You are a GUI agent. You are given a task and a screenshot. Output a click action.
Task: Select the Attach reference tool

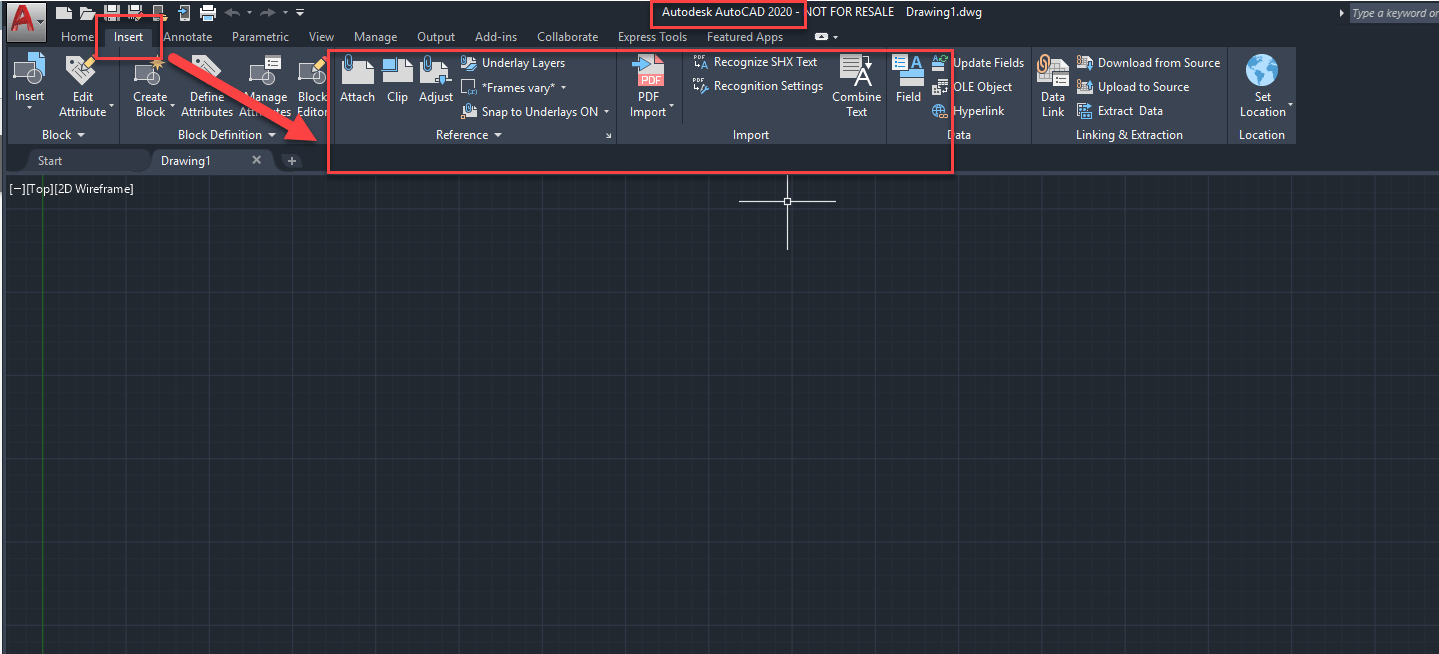click(357, 80)
